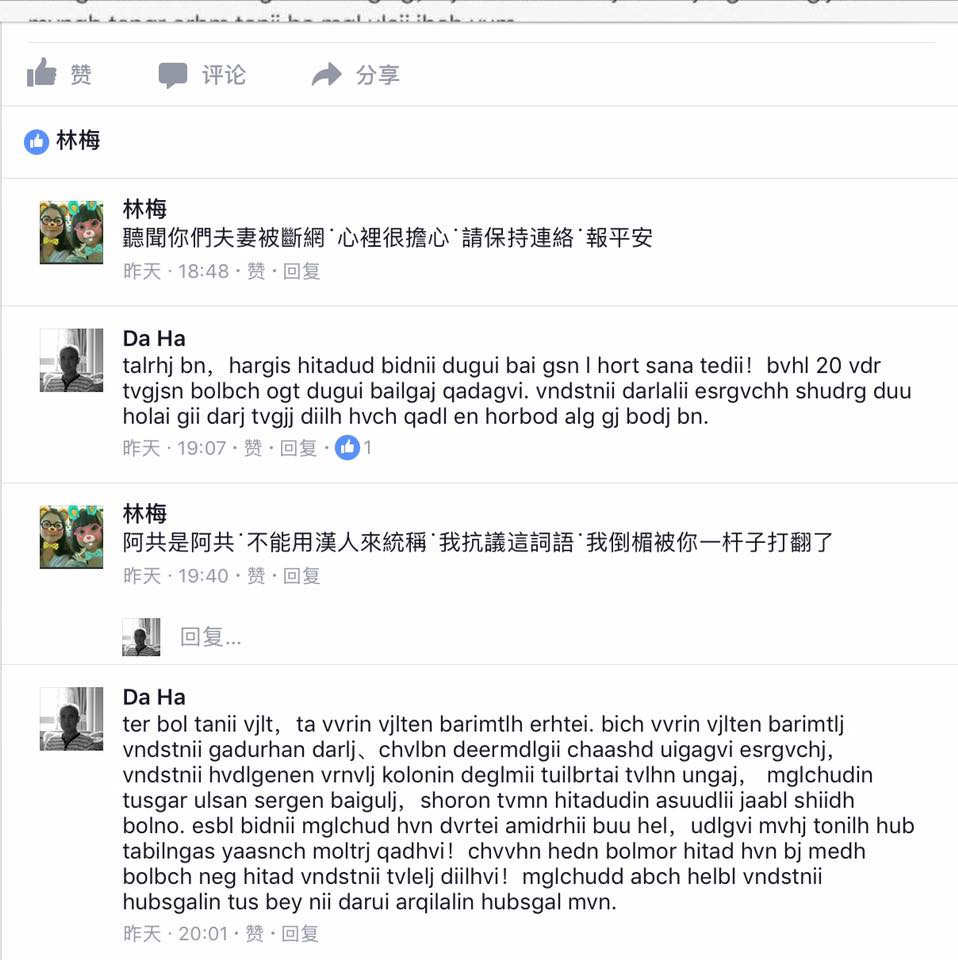Reply to 林梅's 19:40 comment
Screen dimensions: 958x960
pos(301,575)
